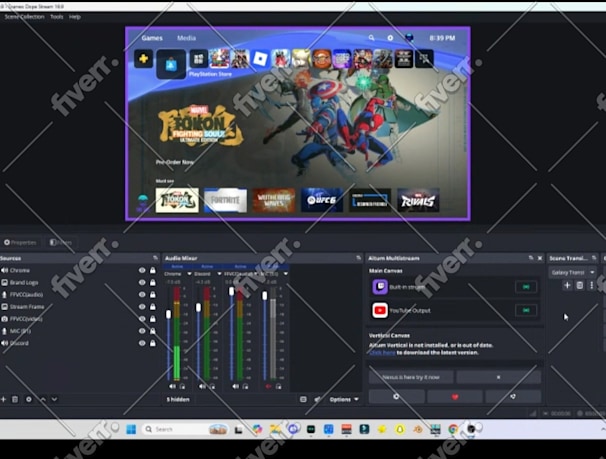606x459 pixels.
Task: Open Snapchat from the taskbar
Action: tap(400, 429)
